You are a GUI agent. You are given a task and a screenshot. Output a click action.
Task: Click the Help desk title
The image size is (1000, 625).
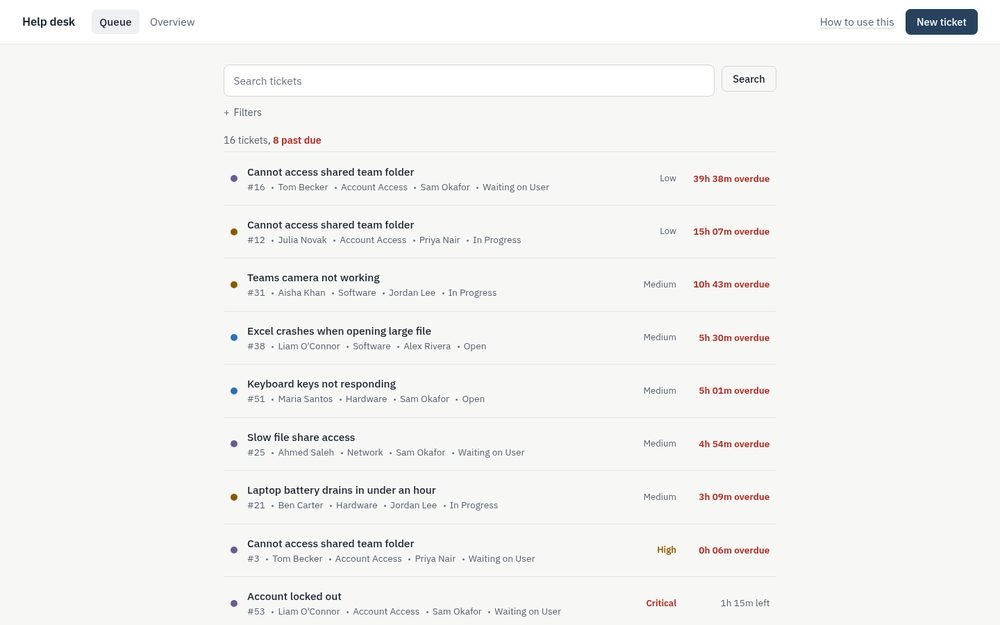pos(48,22)
